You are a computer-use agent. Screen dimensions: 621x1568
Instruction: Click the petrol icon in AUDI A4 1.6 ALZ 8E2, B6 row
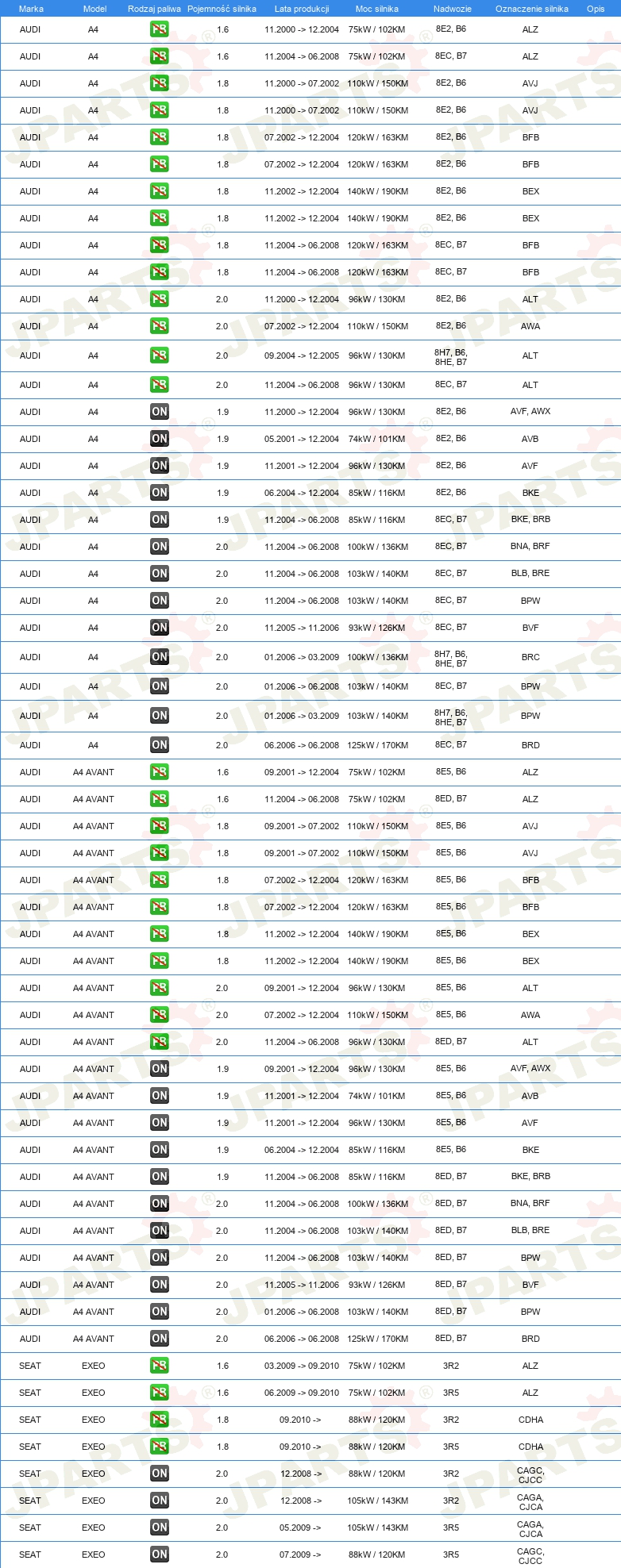click(160, 29)
